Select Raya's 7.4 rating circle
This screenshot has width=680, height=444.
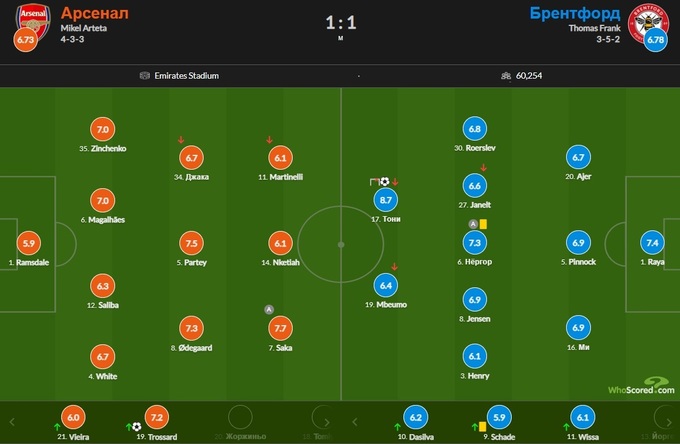(653, 241)
